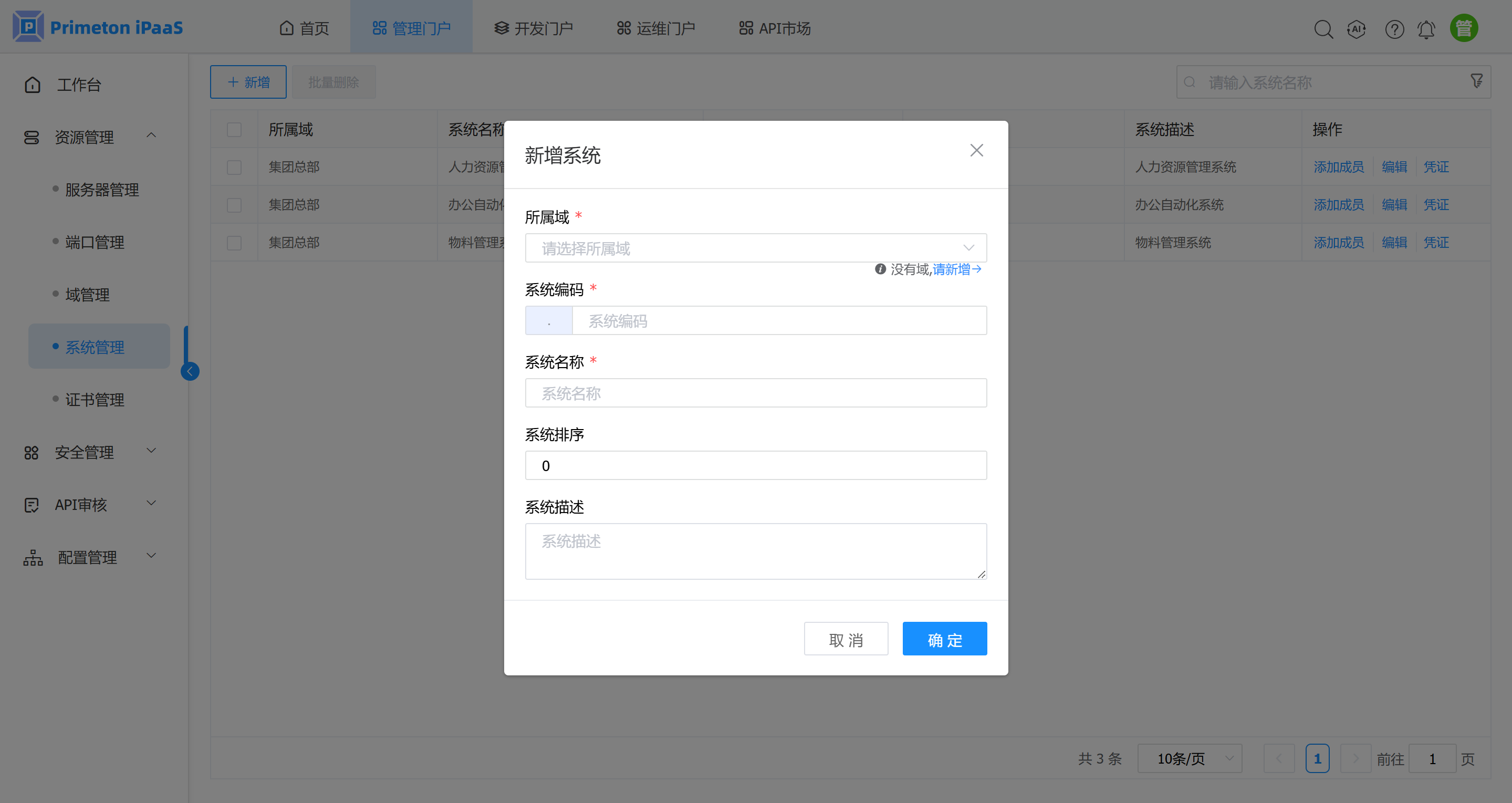Click page 1 in the pagination control

1318,758
